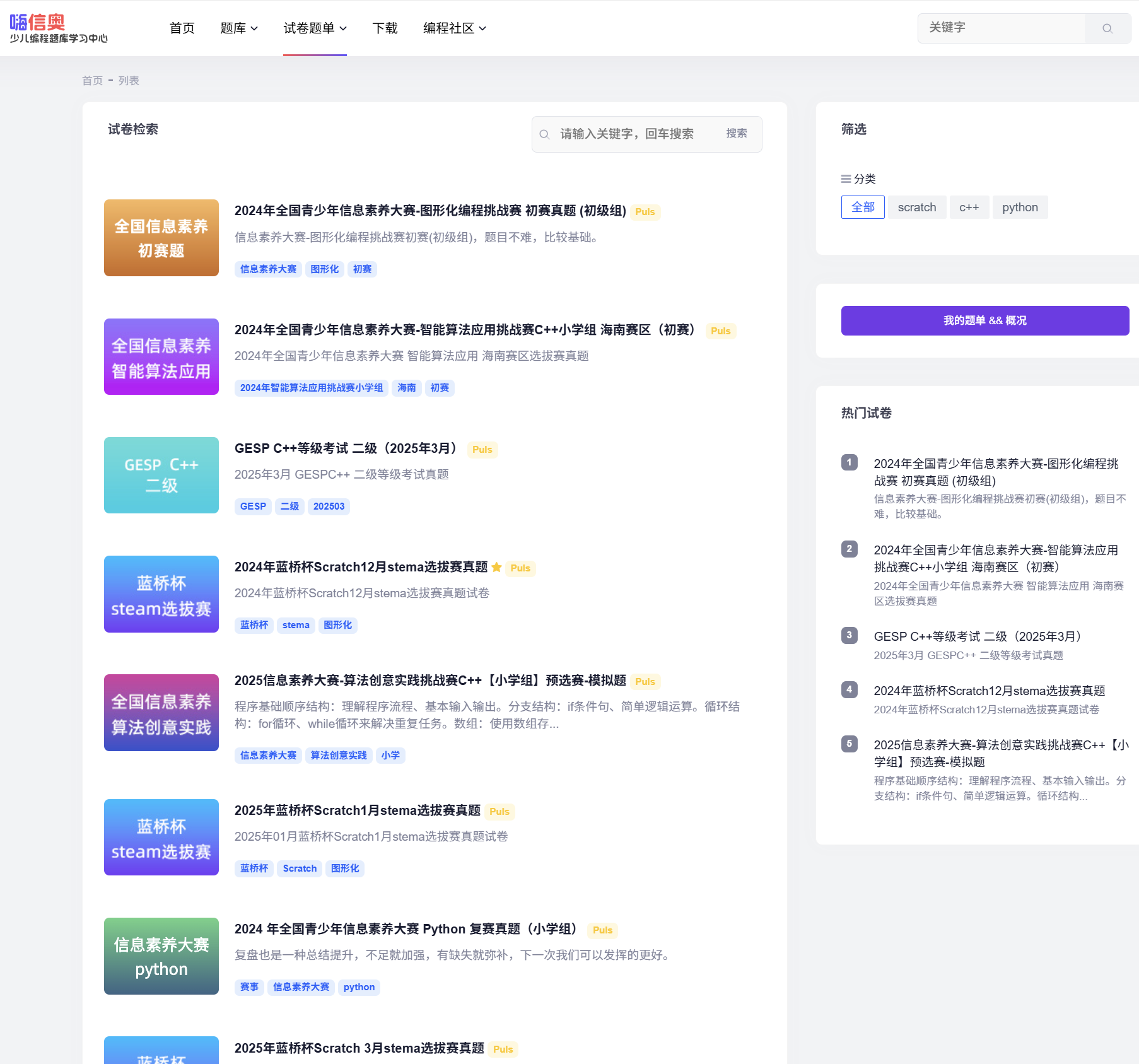Click the top search magnifier icon
The height and width of the screenshot is (1064, 1139).
[1107, 28]
